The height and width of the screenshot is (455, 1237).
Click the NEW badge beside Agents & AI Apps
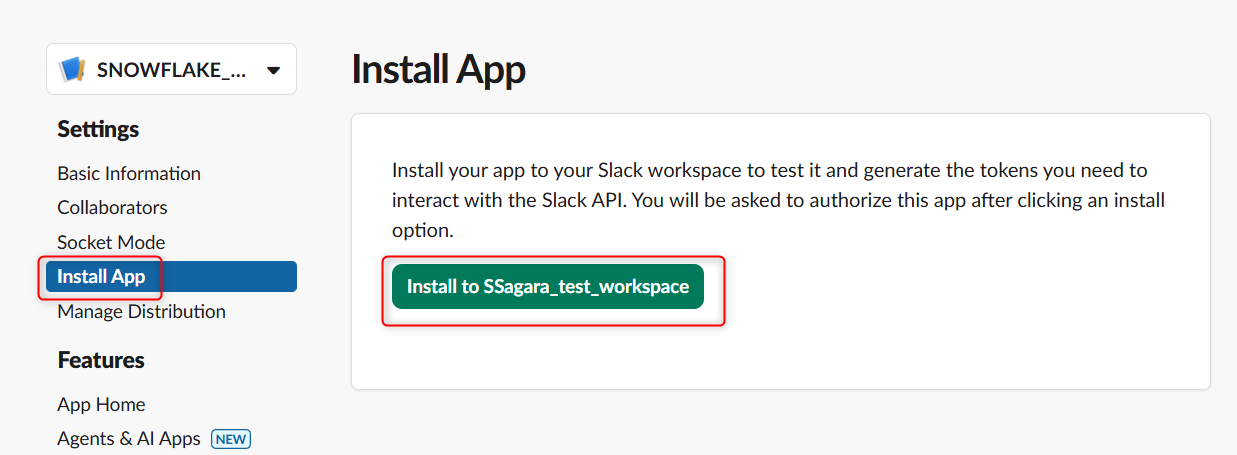(231, 438)
